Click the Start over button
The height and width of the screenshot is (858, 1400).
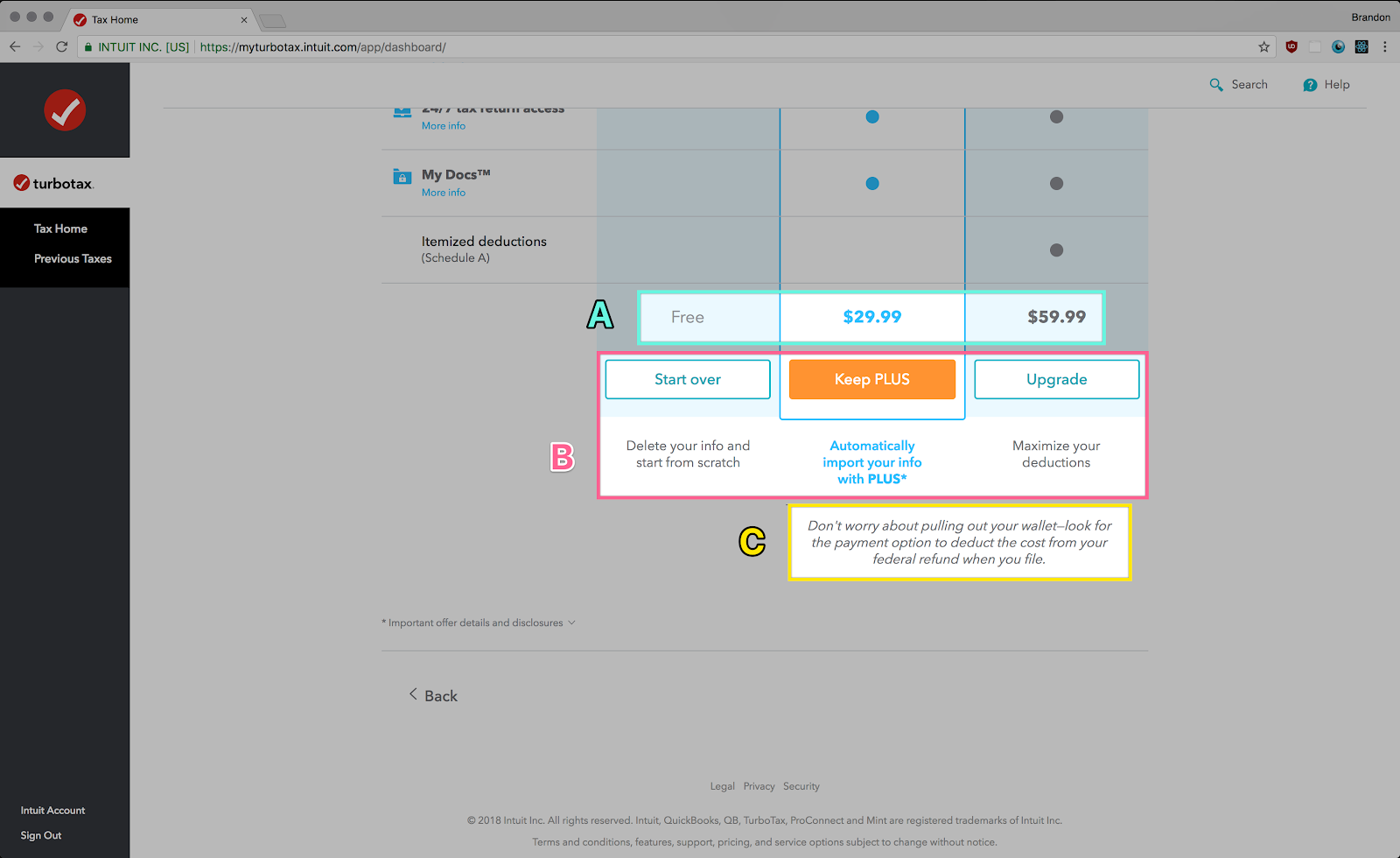click(688, 379)
